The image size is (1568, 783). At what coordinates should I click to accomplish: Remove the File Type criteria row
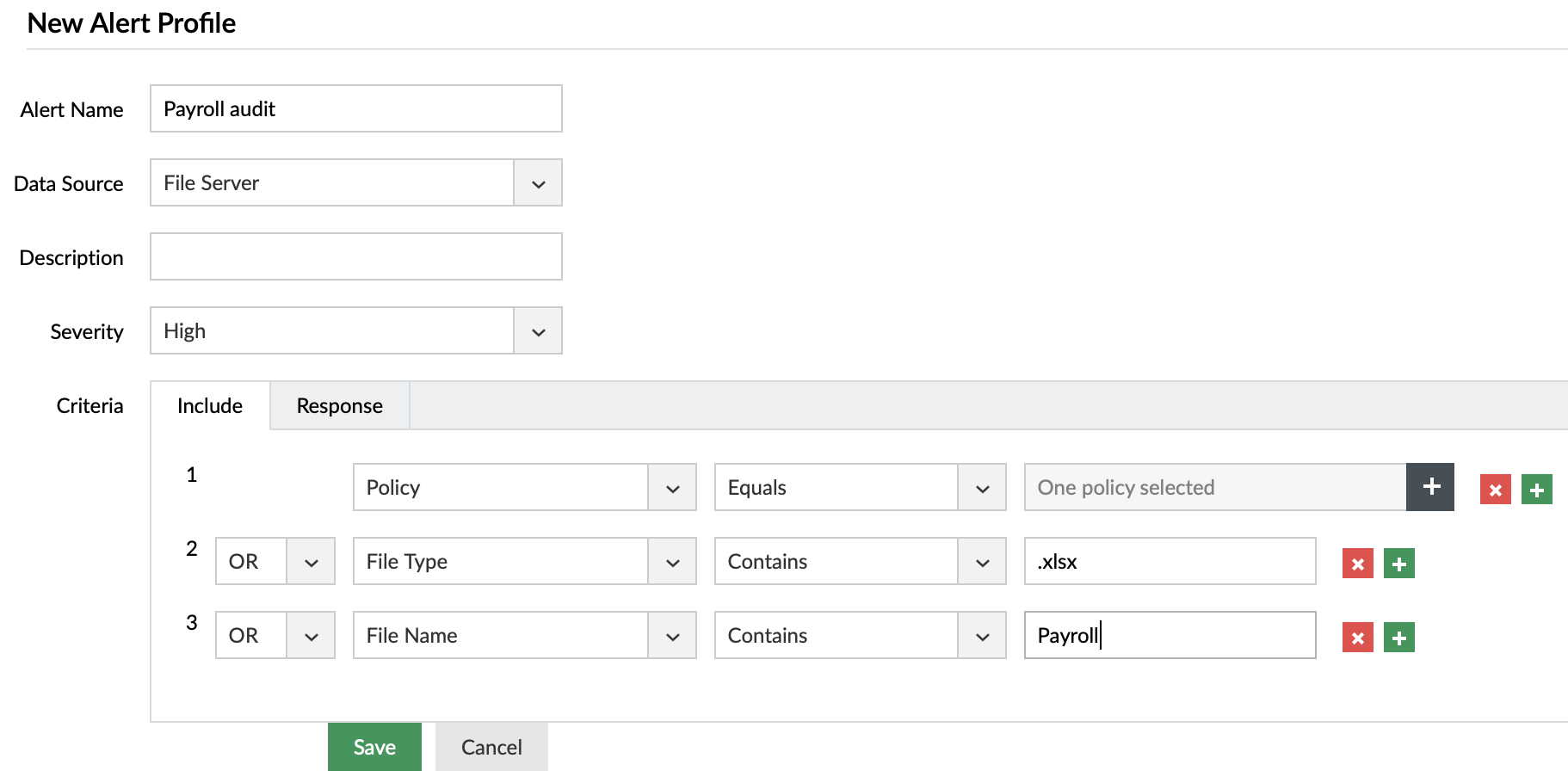[1357, 564]
